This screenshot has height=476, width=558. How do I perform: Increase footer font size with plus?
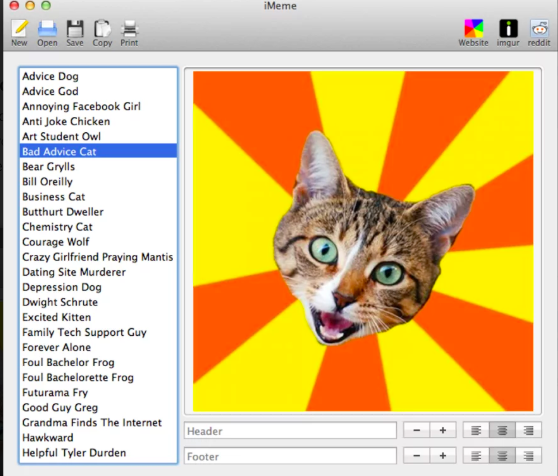[x=443, y=456]
